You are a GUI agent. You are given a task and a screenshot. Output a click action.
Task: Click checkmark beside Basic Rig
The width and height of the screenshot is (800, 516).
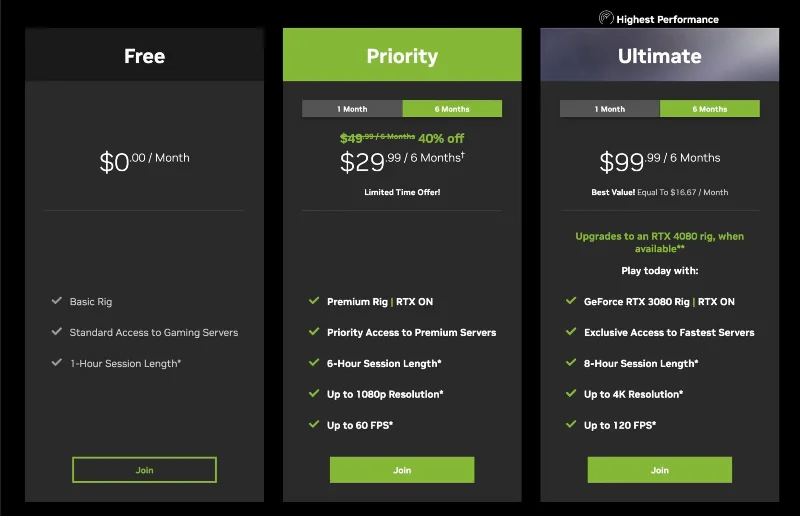click(x=57, y=301)
